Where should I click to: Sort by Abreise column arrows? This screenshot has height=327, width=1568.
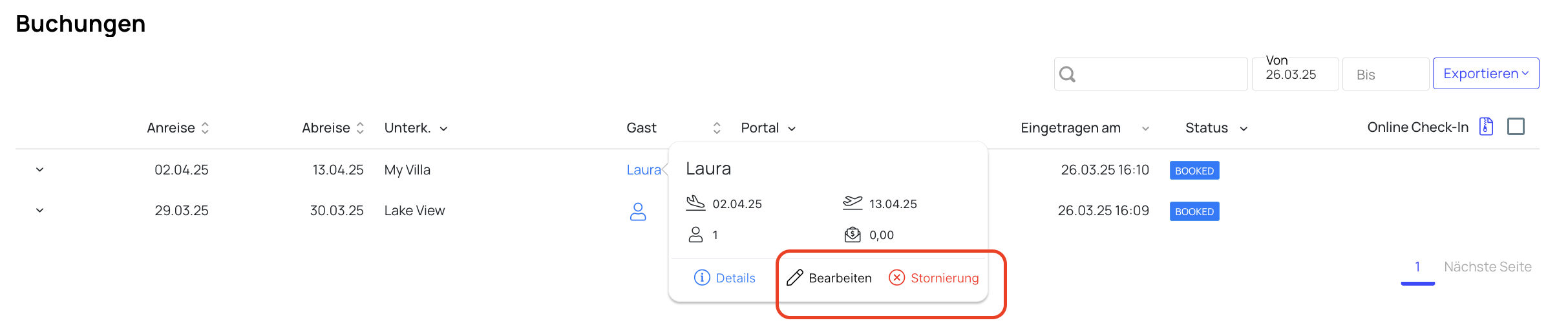360,128
